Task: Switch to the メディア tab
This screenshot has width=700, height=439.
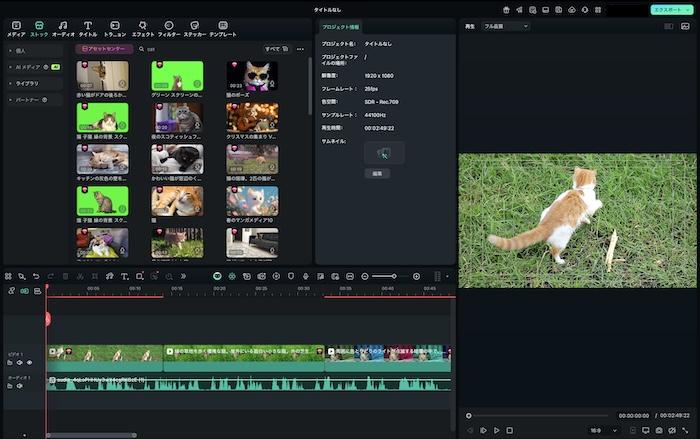Action: 16,27
